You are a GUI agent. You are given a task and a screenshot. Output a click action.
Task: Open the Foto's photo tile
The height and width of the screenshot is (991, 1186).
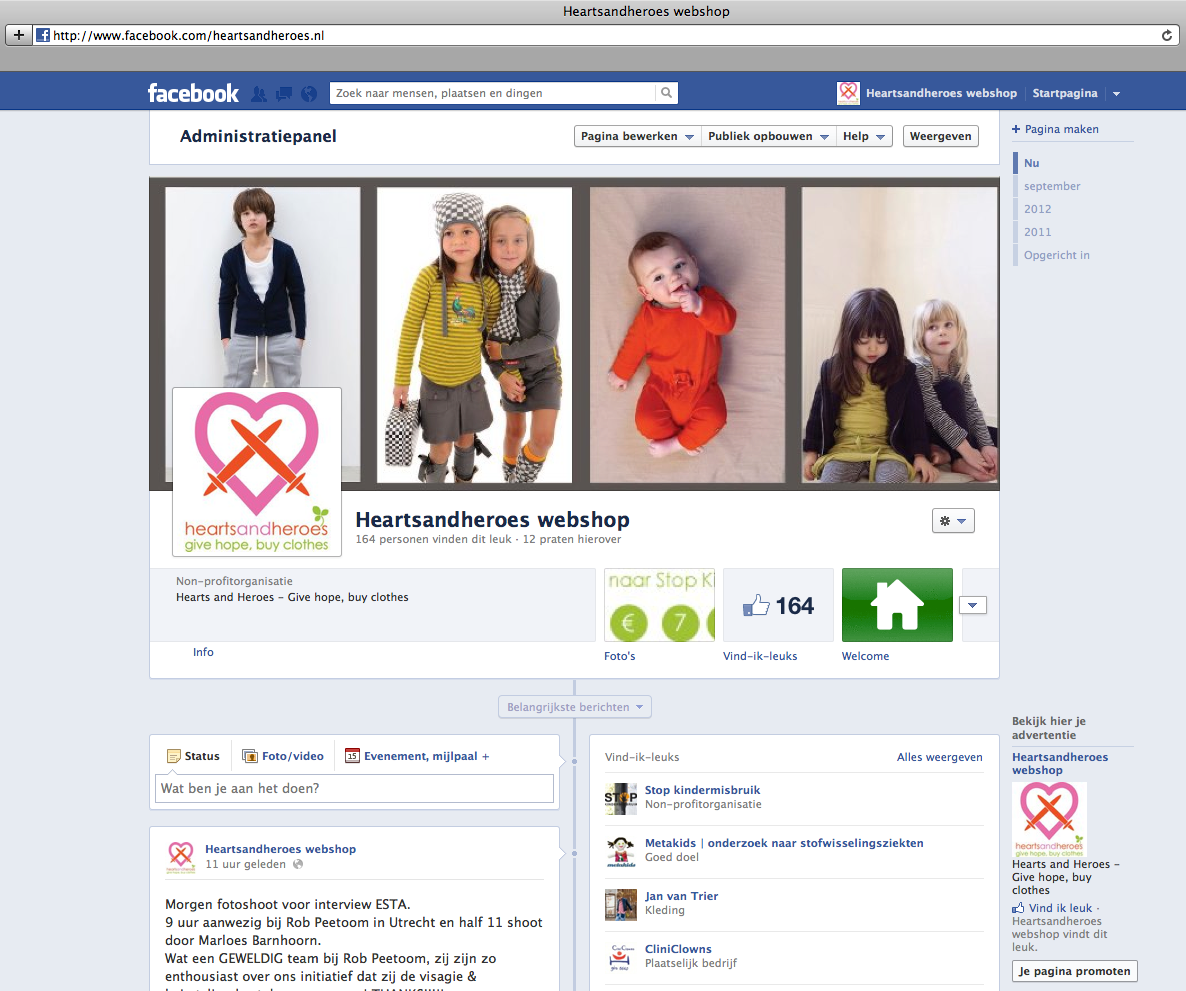pyautogui.click(x=660, y=605)
